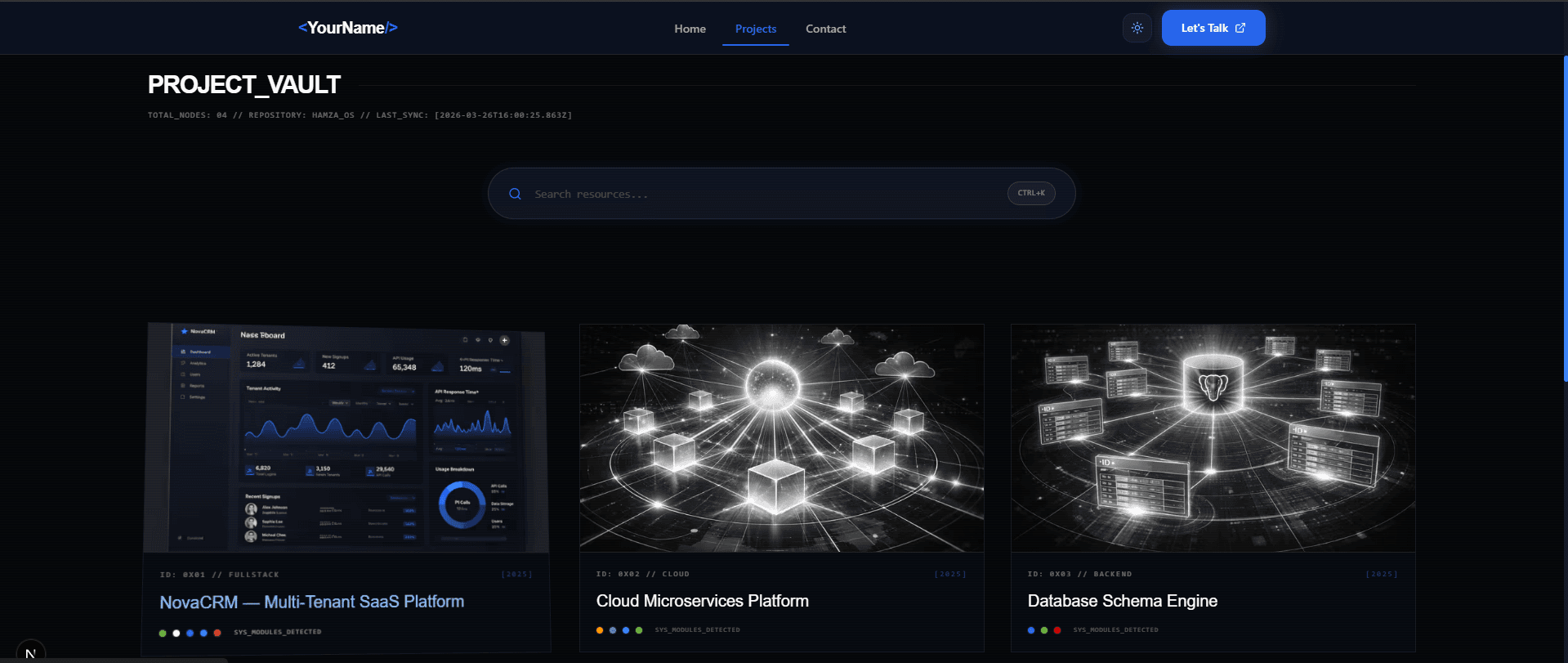Open the Database Schema Engine thumbnail
The height and width of the screenshot is (663, 1568).
pos(1213,437)
